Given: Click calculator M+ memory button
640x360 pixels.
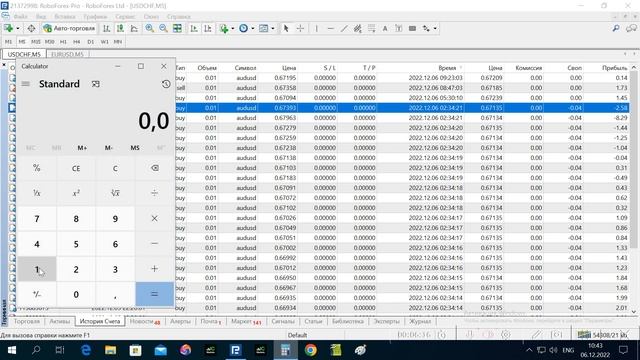Looking at the screenshot, I should tap(82, 148).
